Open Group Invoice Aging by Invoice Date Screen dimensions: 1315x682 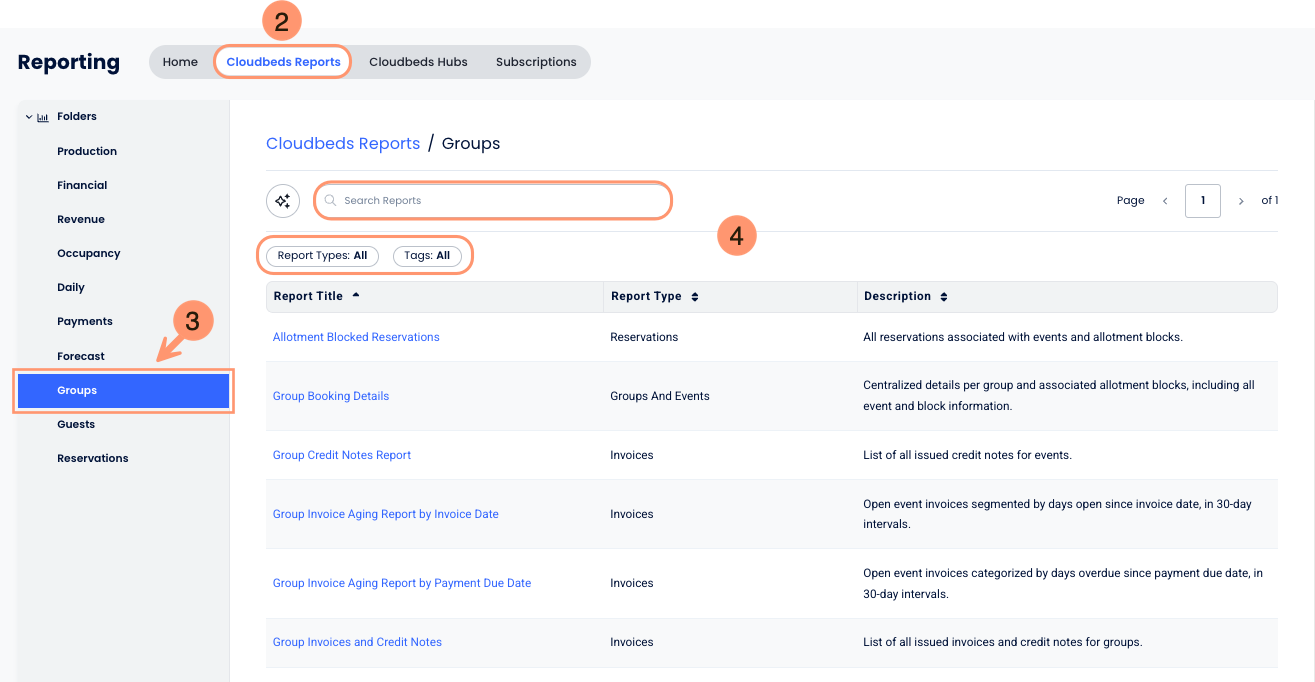pyautogui.click(x=386, y=514)
